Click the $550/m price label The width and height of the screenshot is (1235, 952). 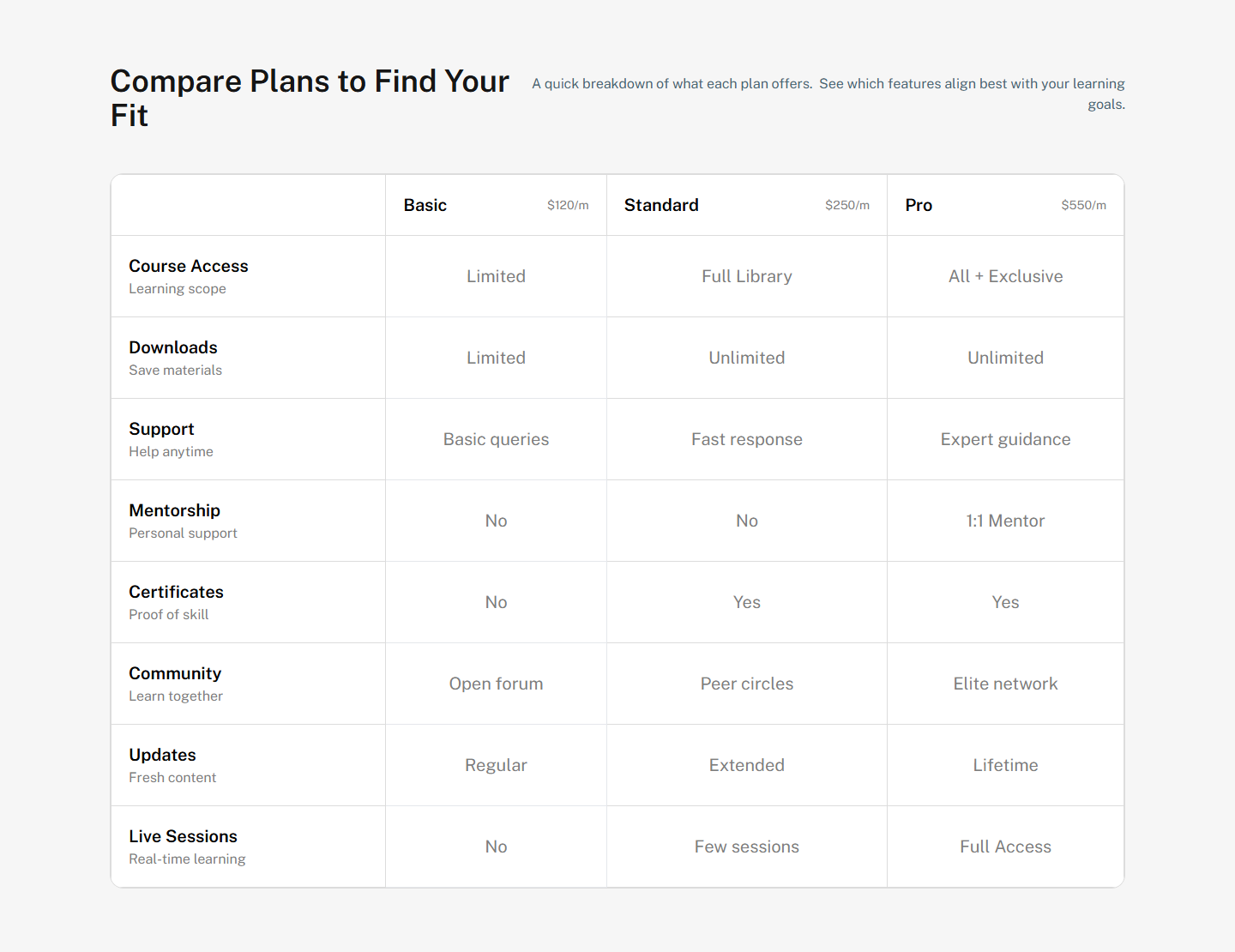(x=1083, y=205)
